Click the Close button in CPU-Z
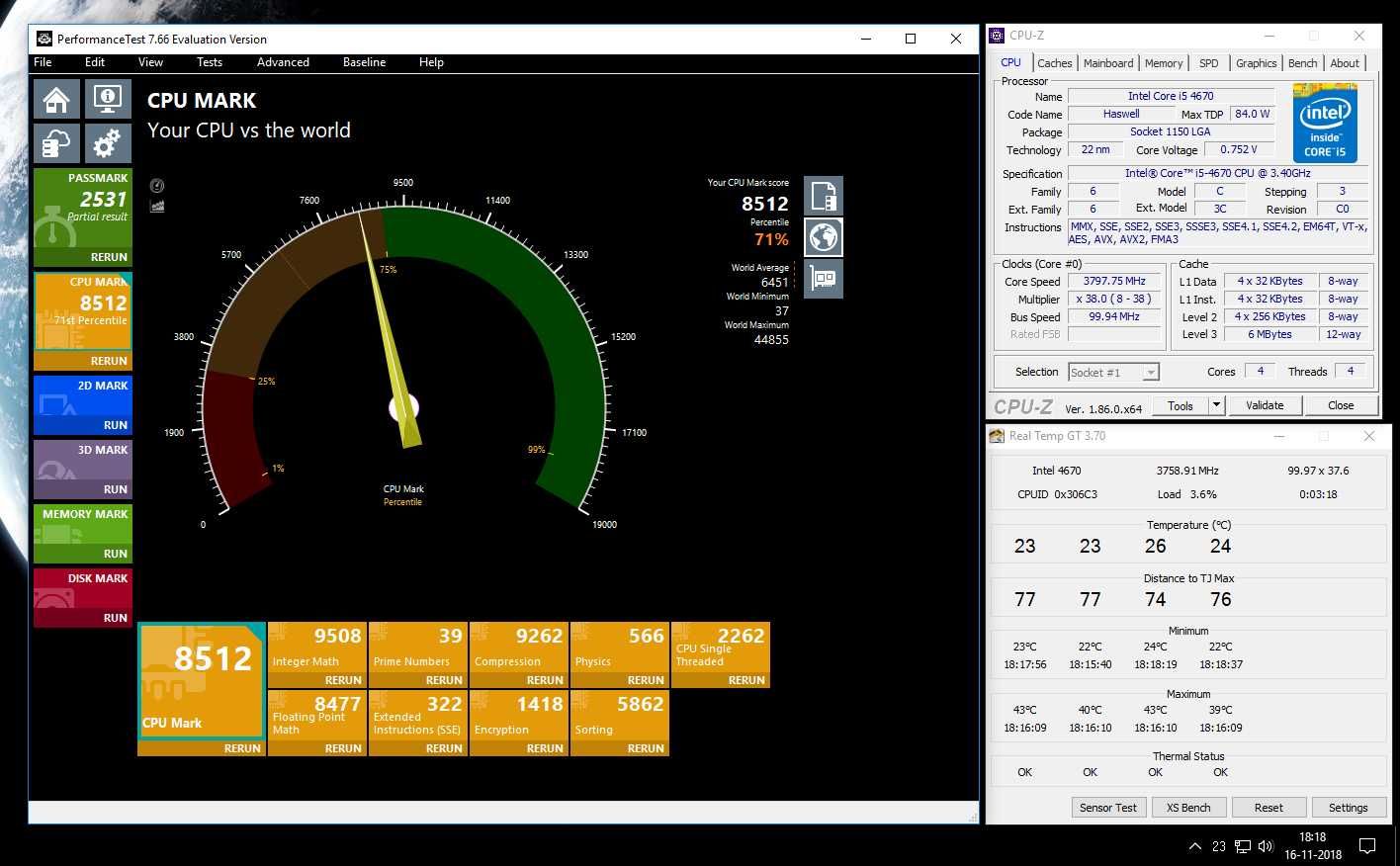The height and width of the screenshot is (866, 1400). [1341, 405]
